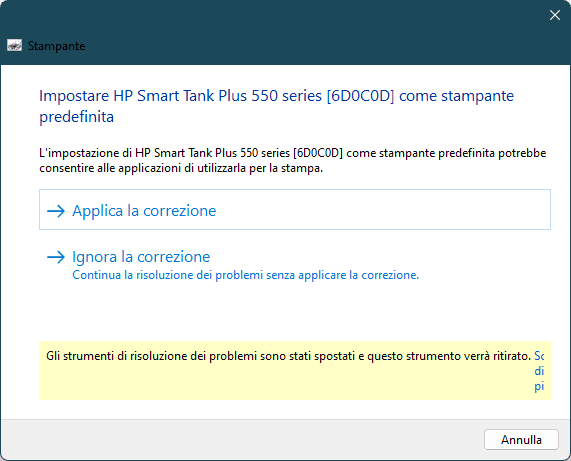Click the arrow icon beside Ignora la correzione
The image size is (571, 461).
[56, 257]
